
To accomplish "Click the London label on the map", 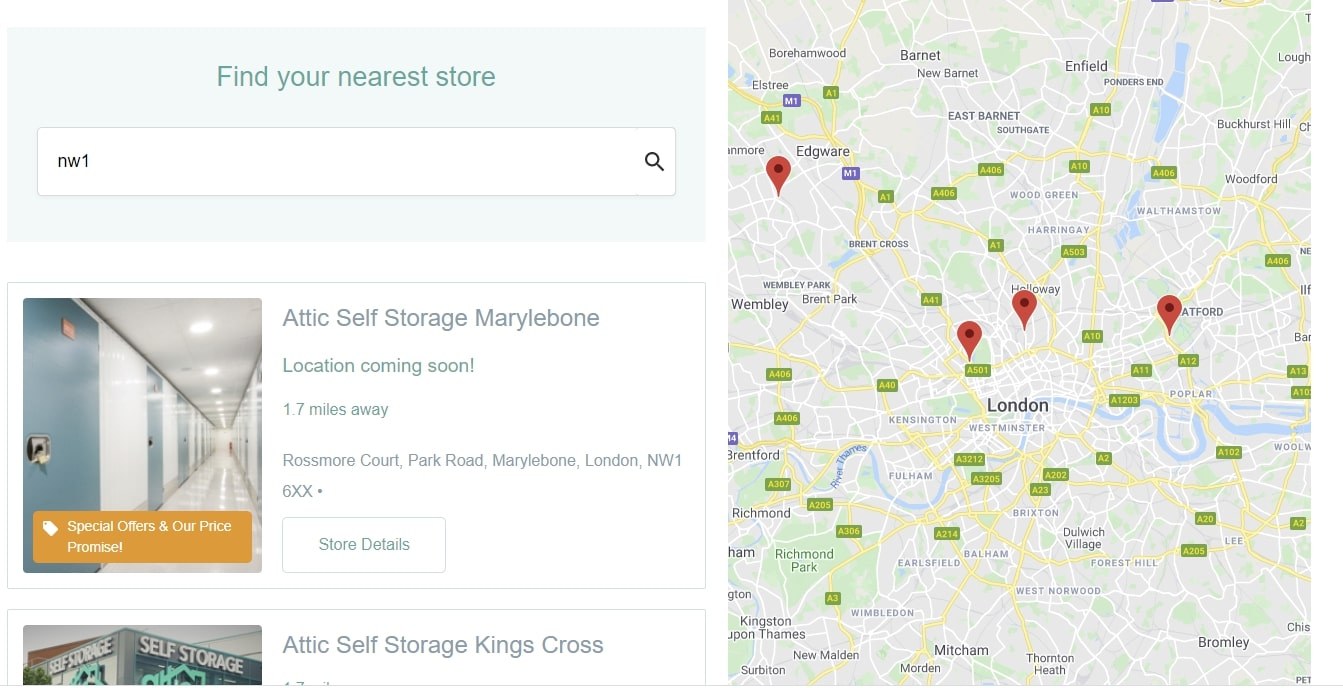I will click(1018, 405).
